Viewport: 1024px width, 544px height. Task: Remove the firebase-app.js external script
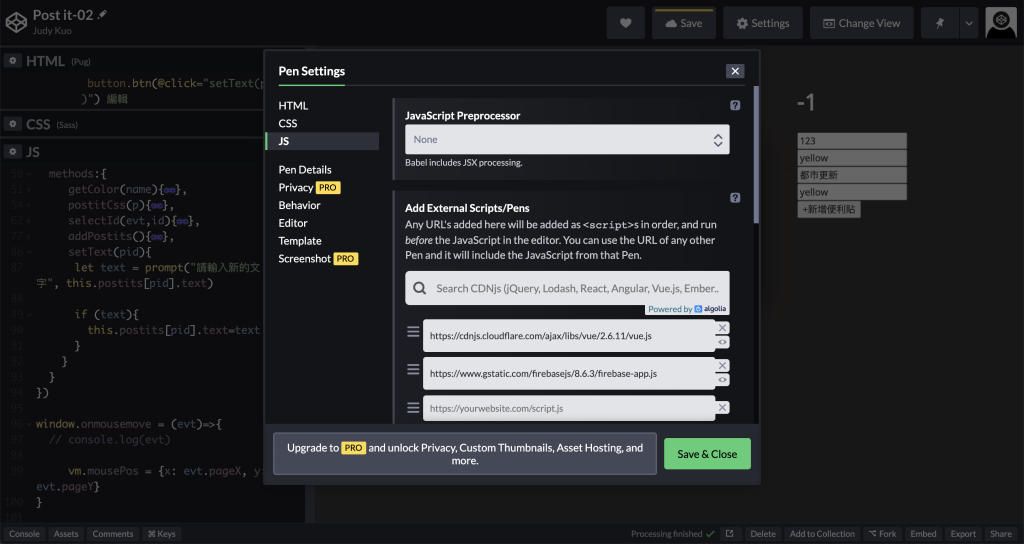(722, 366)
